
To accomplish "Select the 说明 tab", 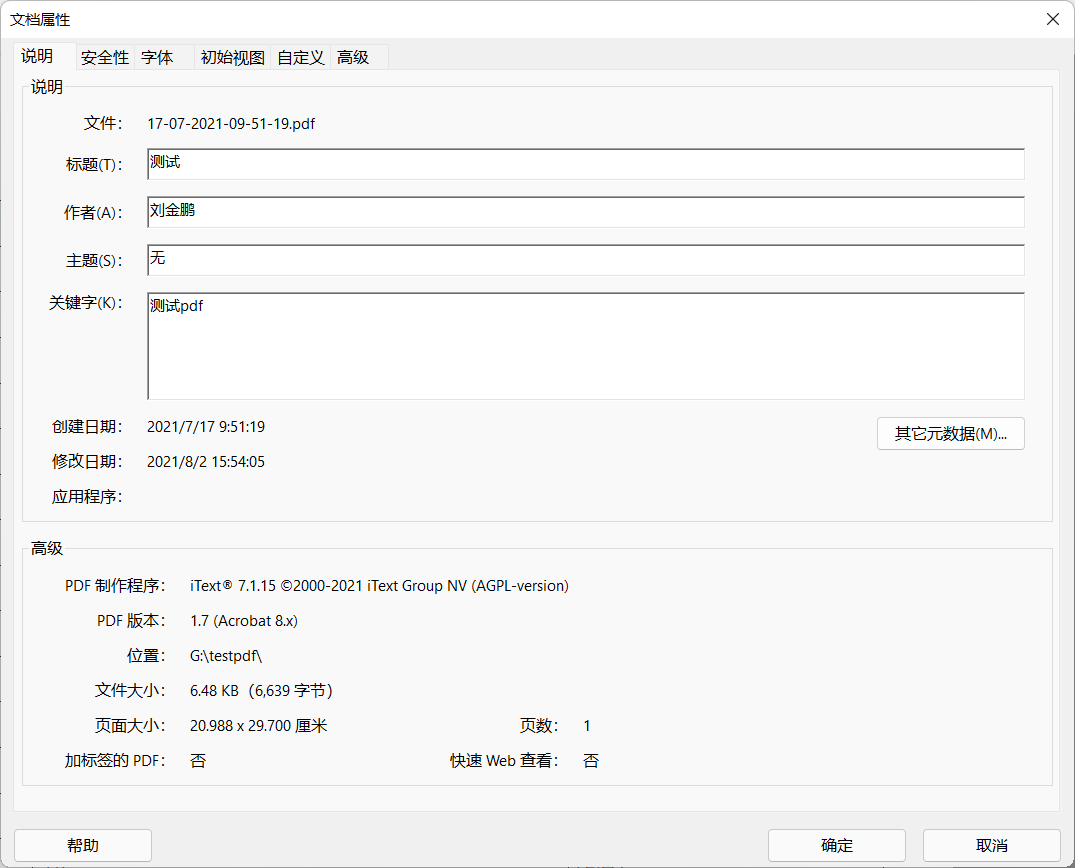I will coord(37,57).
